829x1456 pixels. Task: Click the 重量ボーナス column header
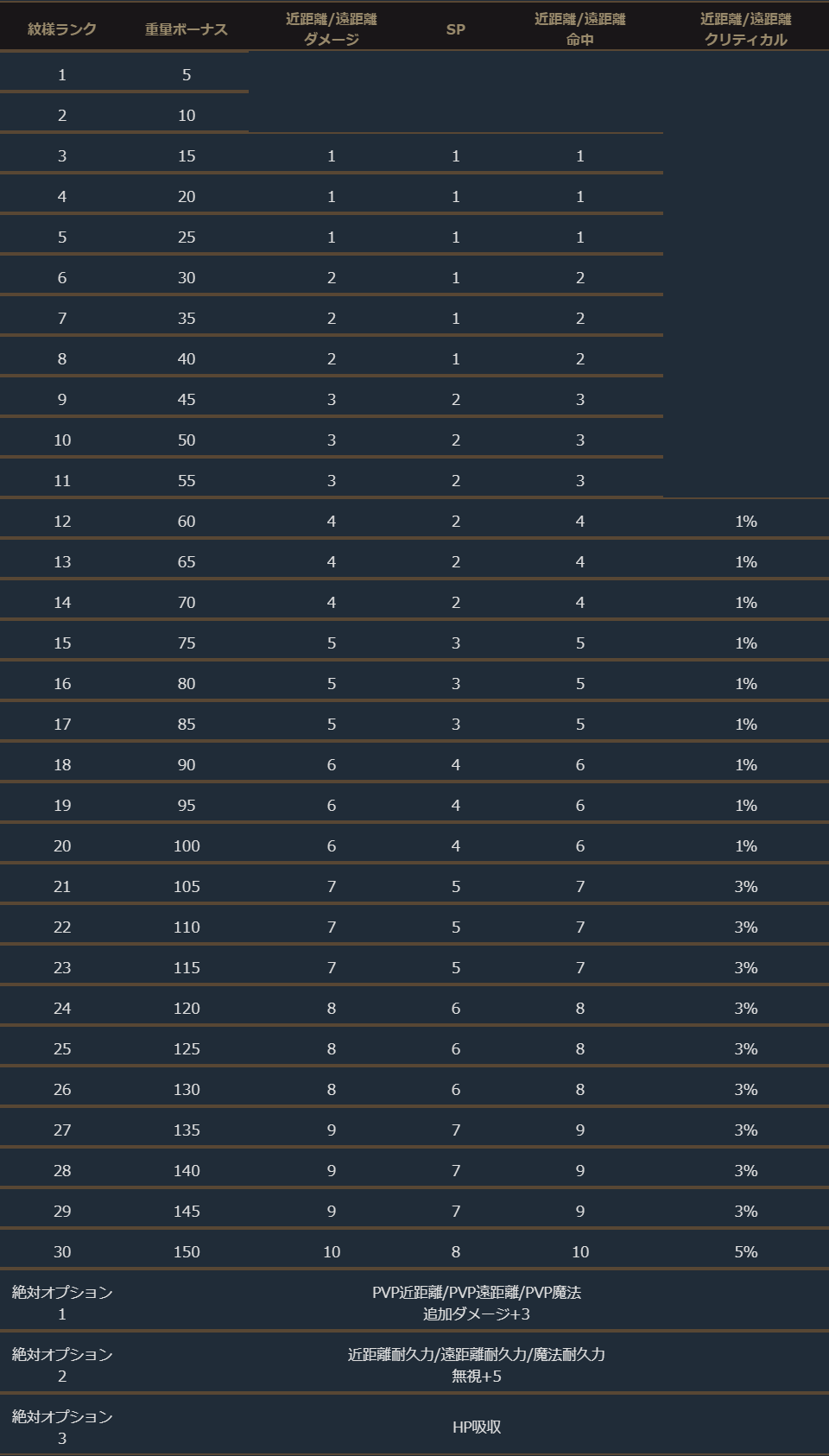[187, 29]
